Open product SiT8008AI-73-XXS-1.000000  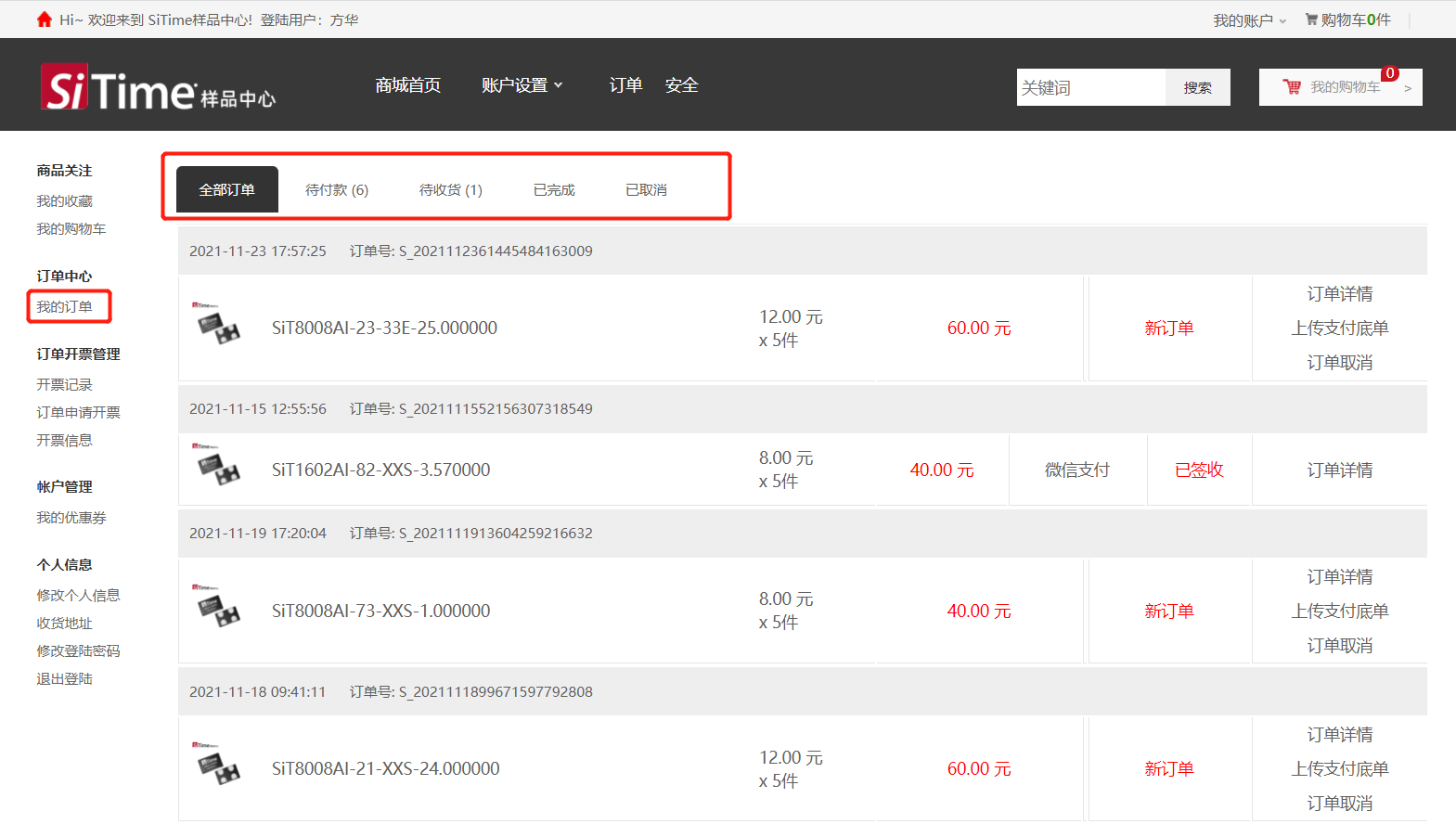(381, 611)
